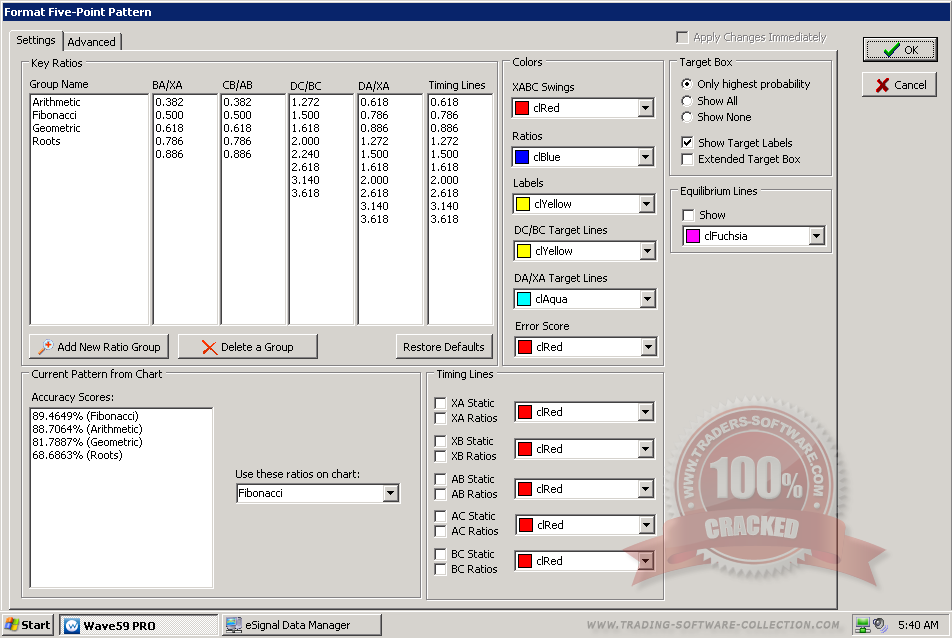The image size is (952, 638).
Task: Select the Show All radio button
Action: [687, 101]
